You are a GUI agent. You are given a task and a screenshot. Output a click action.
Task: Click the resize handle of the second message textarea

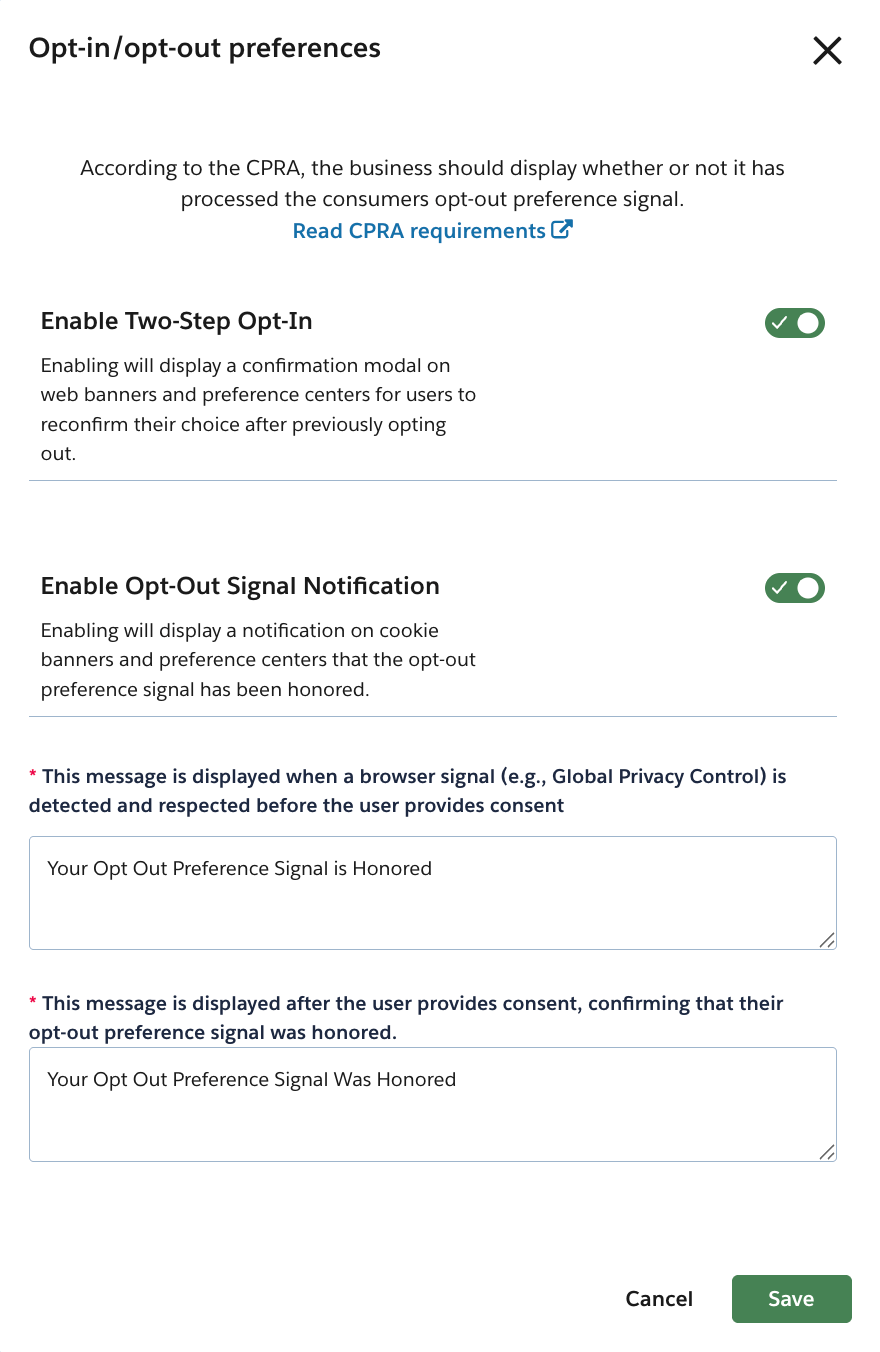click(x=827, y=1153)
